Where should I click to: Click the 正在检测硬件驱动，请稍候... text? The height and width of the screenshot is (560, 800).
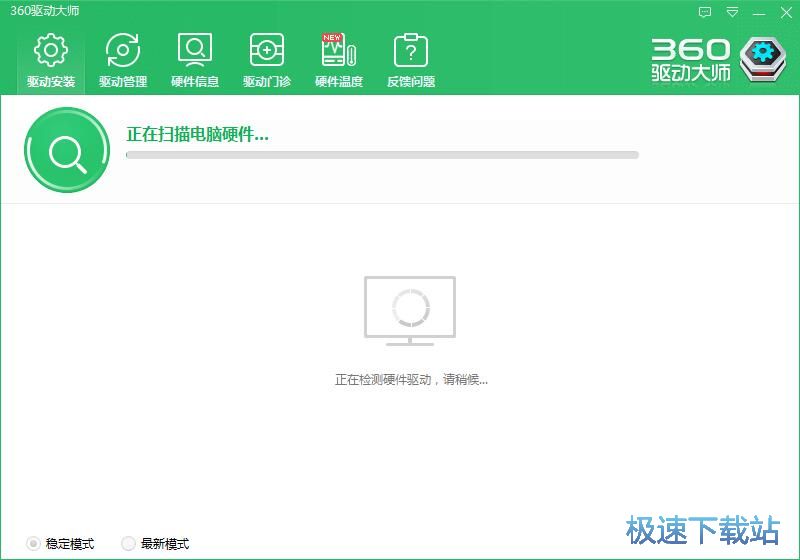[411, 379]
